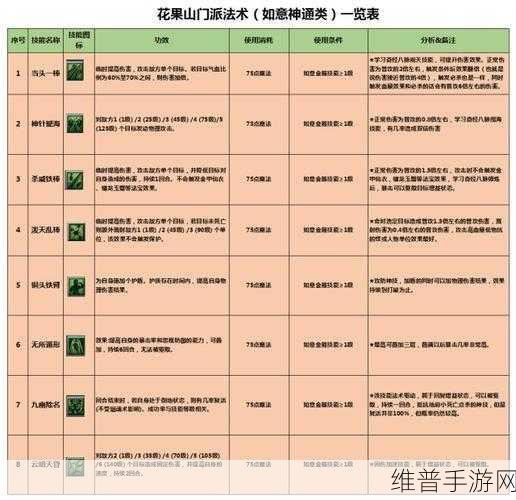516x500 pixels.
Task: Click 75点魔法 cost in 铜头铁臂 row
Action: point(259,285)
